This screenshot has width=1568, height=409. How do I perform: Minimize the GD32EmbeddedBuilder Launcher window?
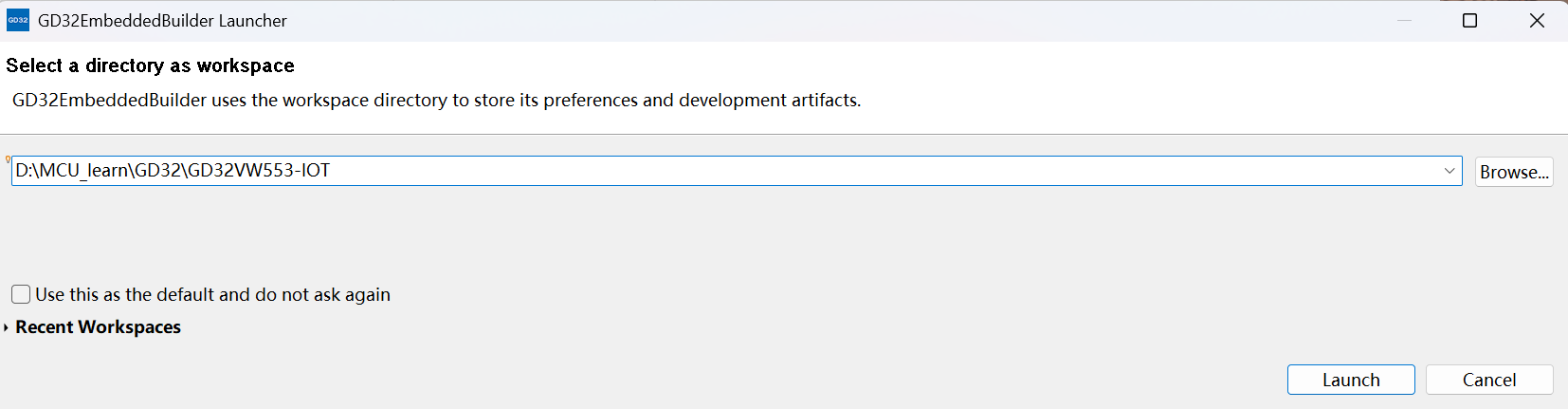tap(1404, 20)
